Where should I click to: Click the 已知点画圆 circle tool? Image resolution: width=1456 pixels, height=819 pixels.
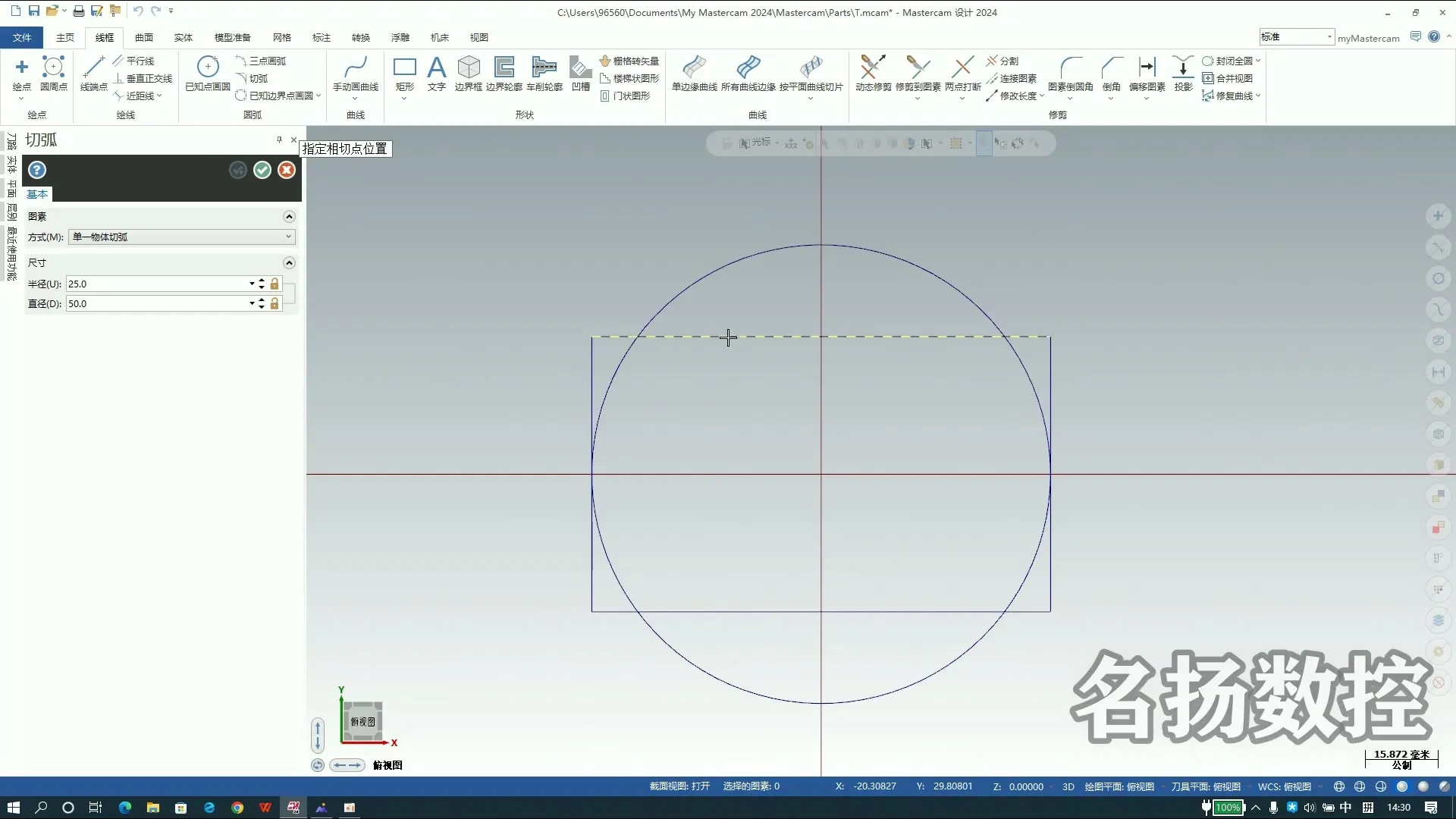pyautogui.click(x=208, y=68)
